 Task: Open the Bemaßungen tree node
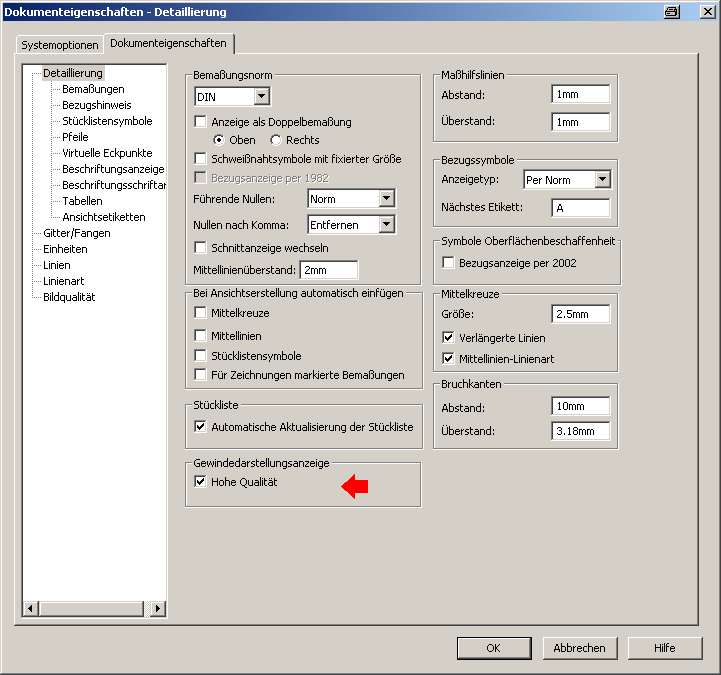[x=93, y=89]
